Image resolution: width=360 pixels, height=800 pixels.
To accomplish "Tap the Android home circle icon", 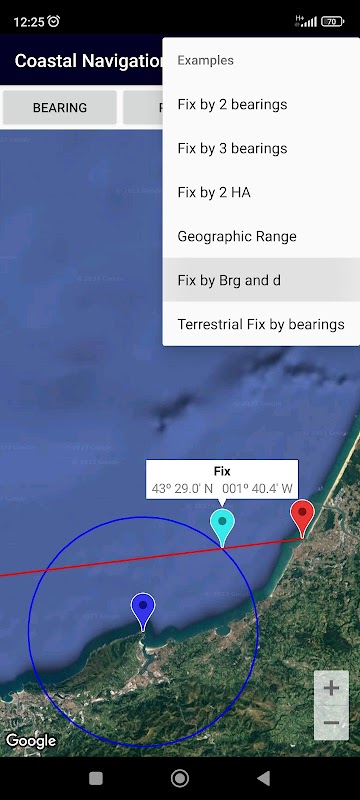I will 179,778.
